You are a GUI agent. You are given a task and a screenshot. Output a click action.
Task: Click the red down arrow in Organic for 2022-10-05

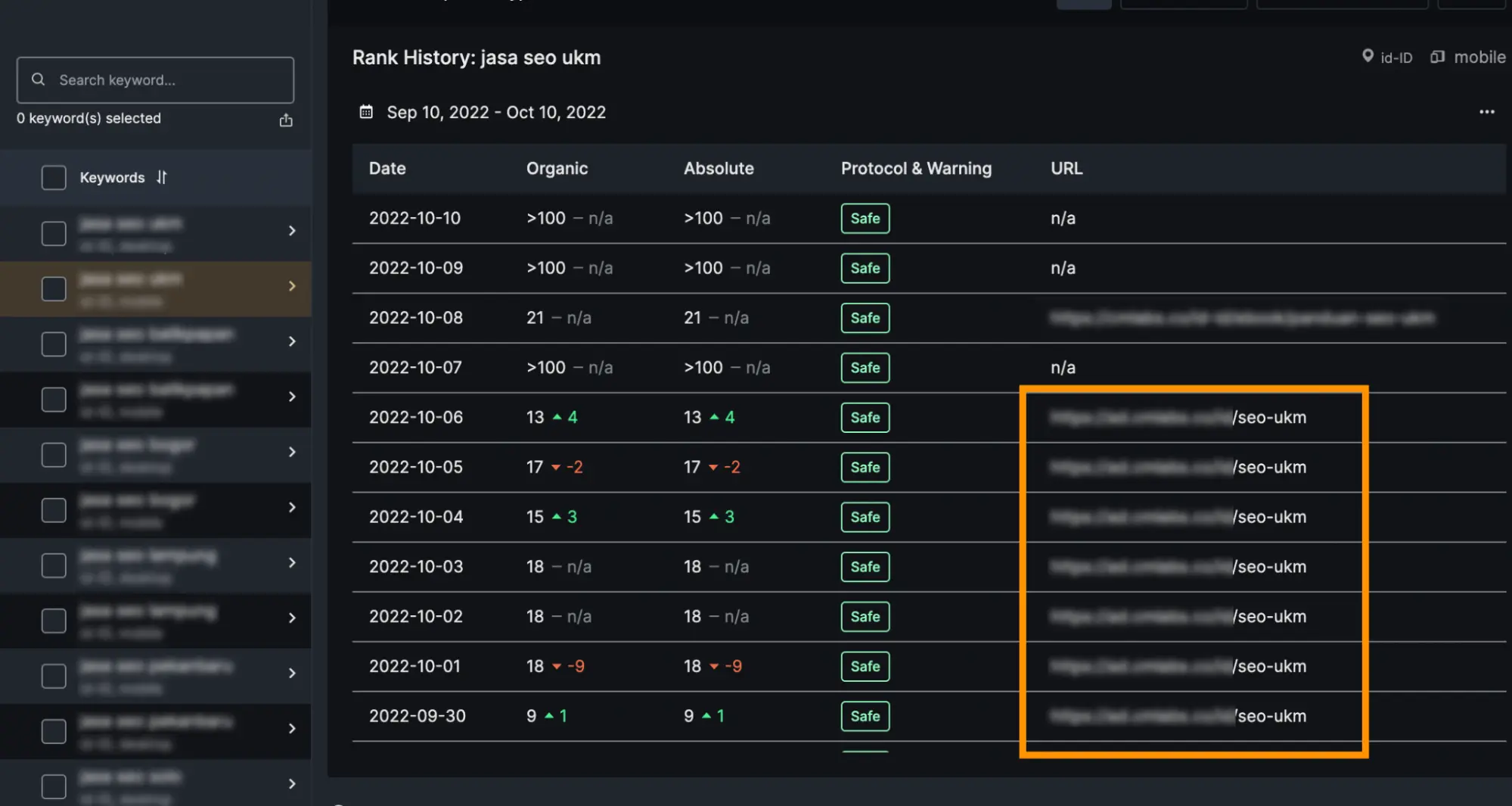(x=556, y=468)
